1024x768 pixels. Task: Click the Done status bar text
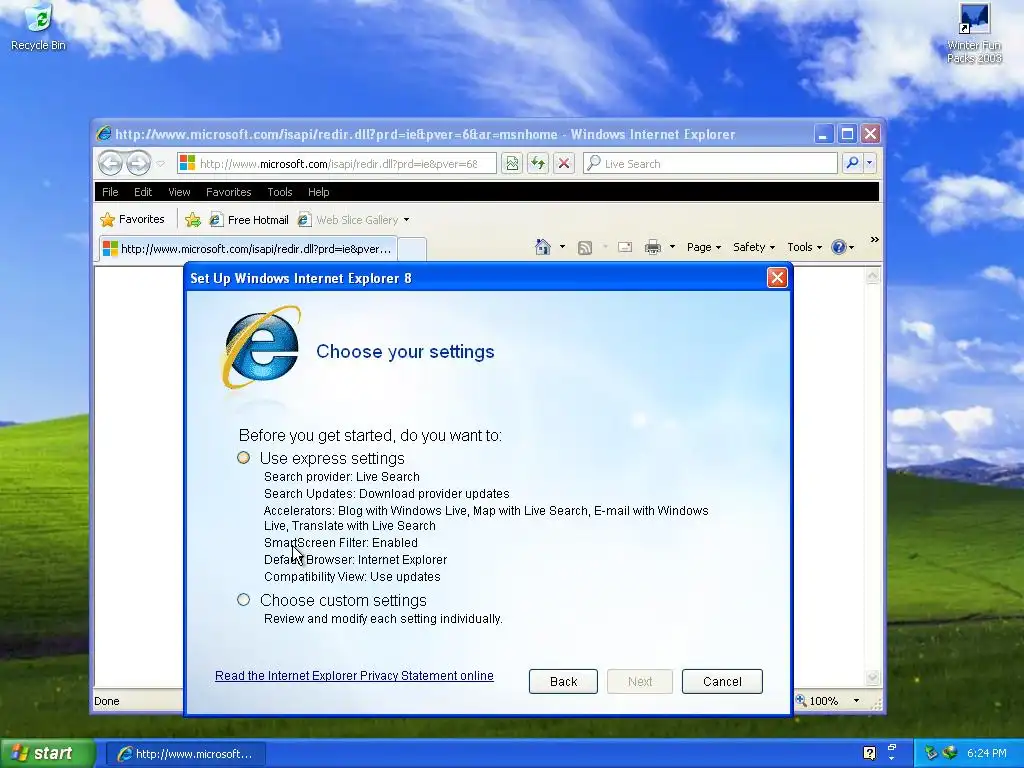tap(106, 701)
